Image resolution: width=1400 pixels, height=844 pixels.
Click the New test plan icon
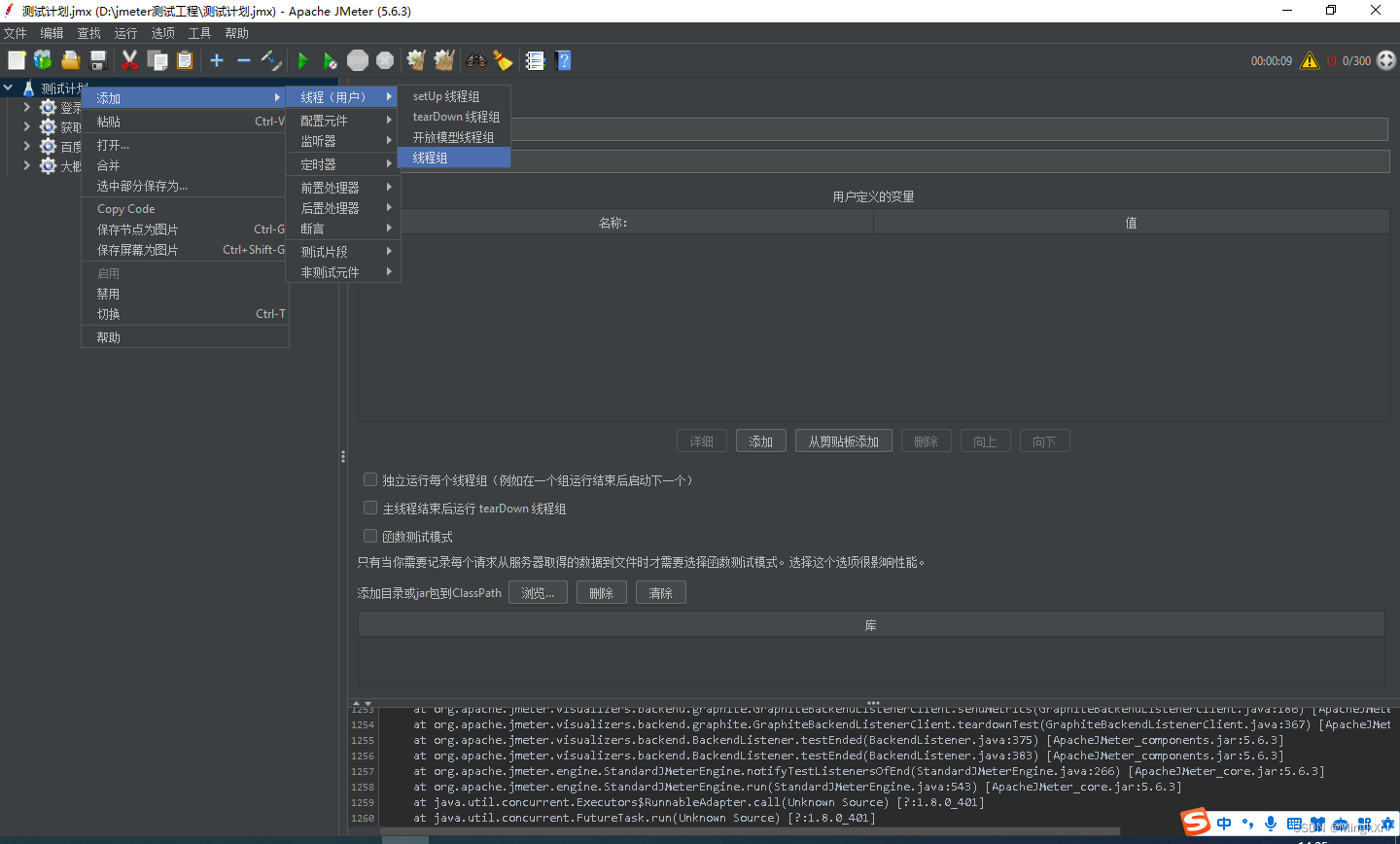click(x=17, y=60)
